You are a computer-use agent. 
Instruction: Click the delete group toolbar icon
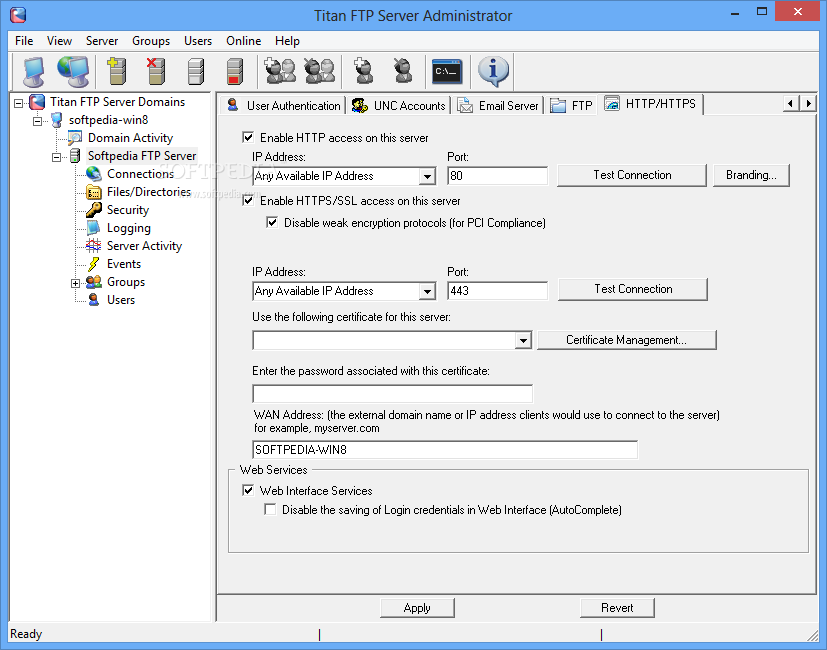[x=319, y=71]
